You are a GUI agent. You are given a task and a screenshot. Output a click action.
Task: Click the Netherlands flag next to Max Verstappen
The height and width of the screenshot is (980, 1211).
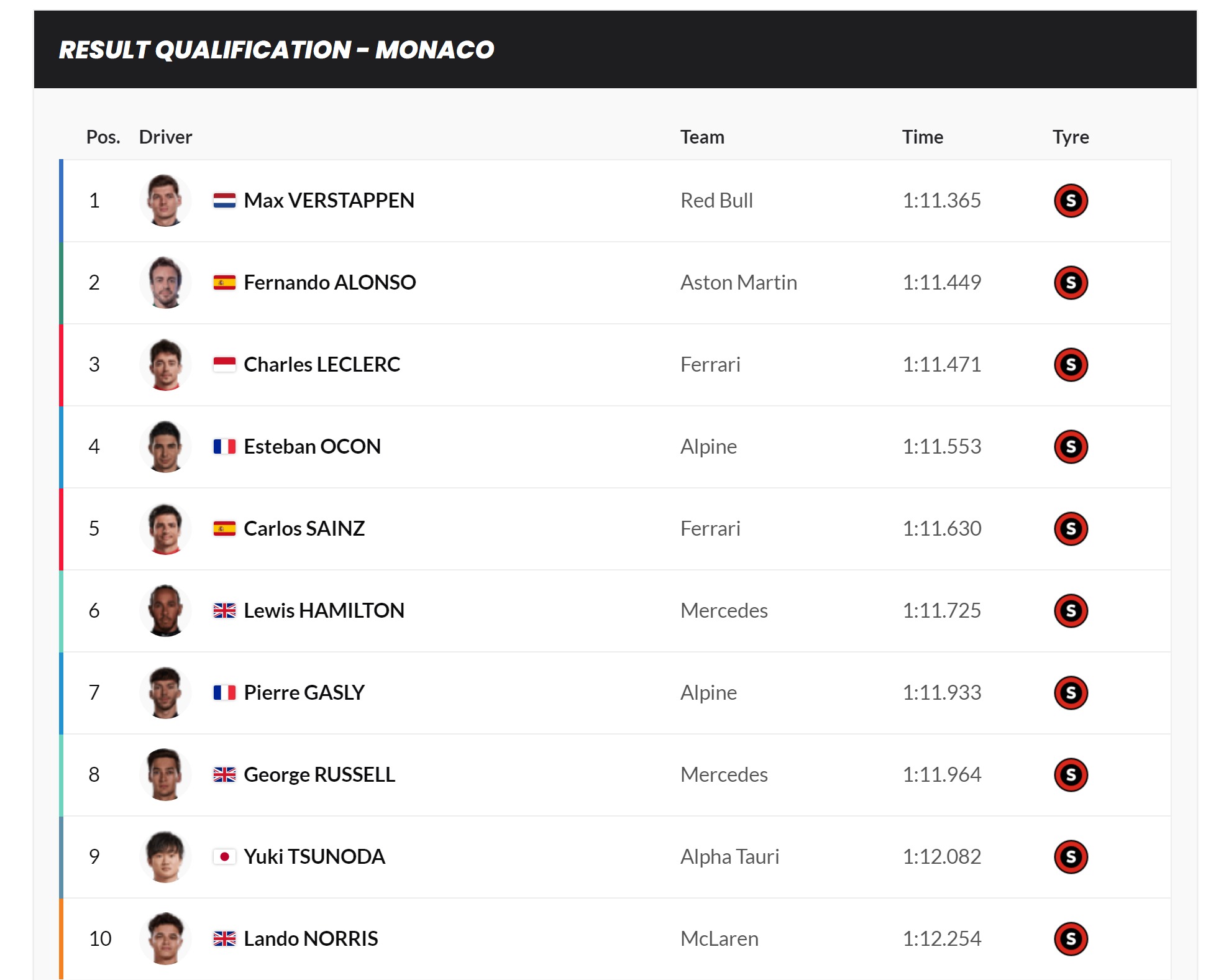click(x=224, y=200)
